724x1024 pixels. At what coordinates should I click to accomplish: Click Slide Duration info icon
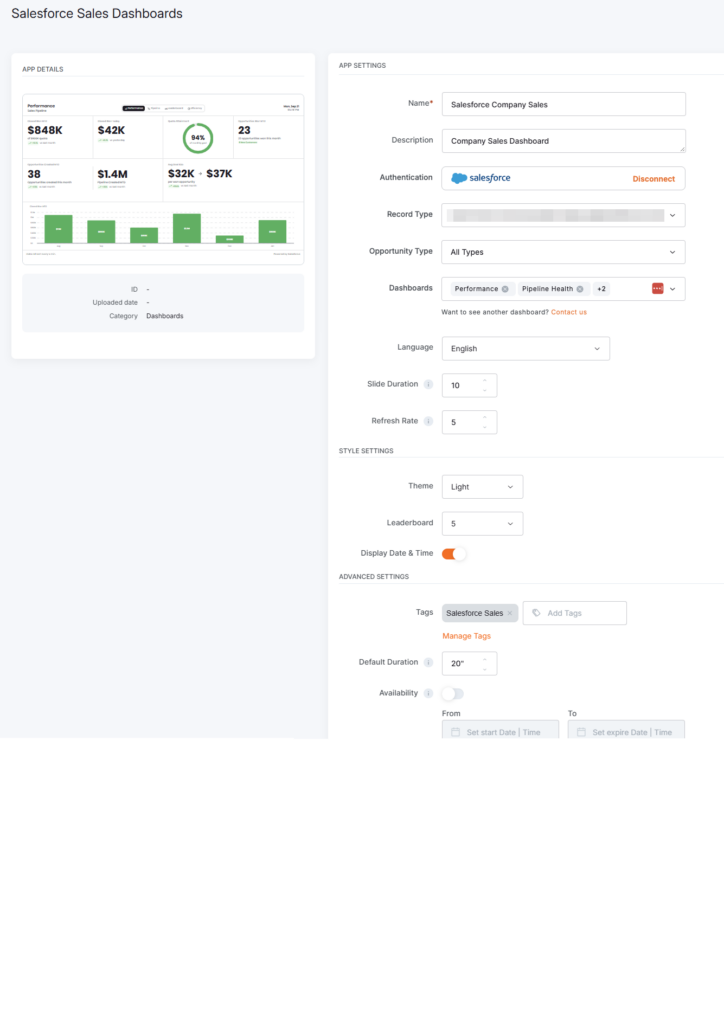(428, 385)
